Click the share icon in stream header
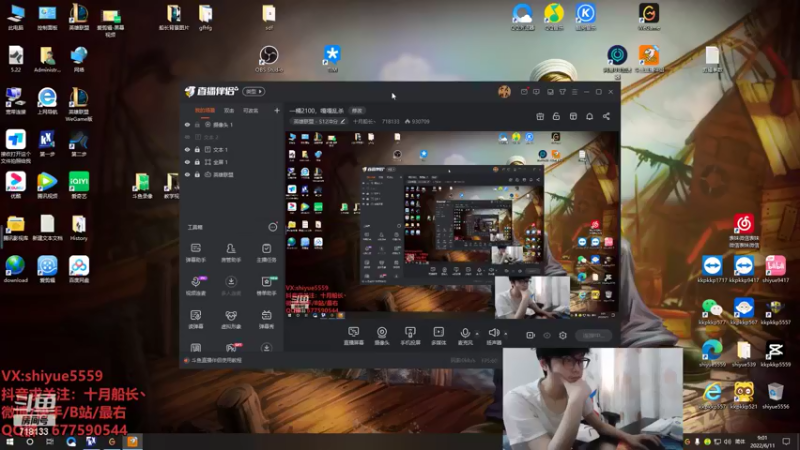The image size is (800, 450). 606,116
